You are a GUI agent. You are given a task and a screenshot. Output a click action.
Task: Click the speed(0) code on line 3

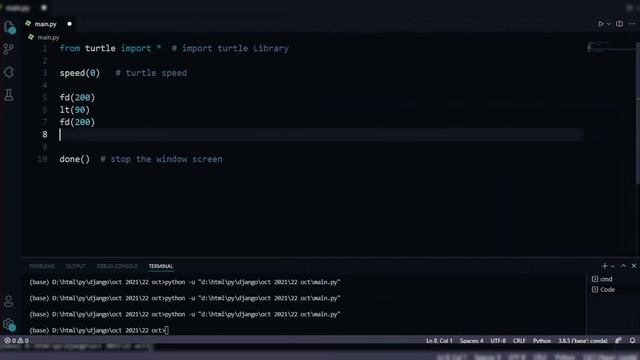80,73
